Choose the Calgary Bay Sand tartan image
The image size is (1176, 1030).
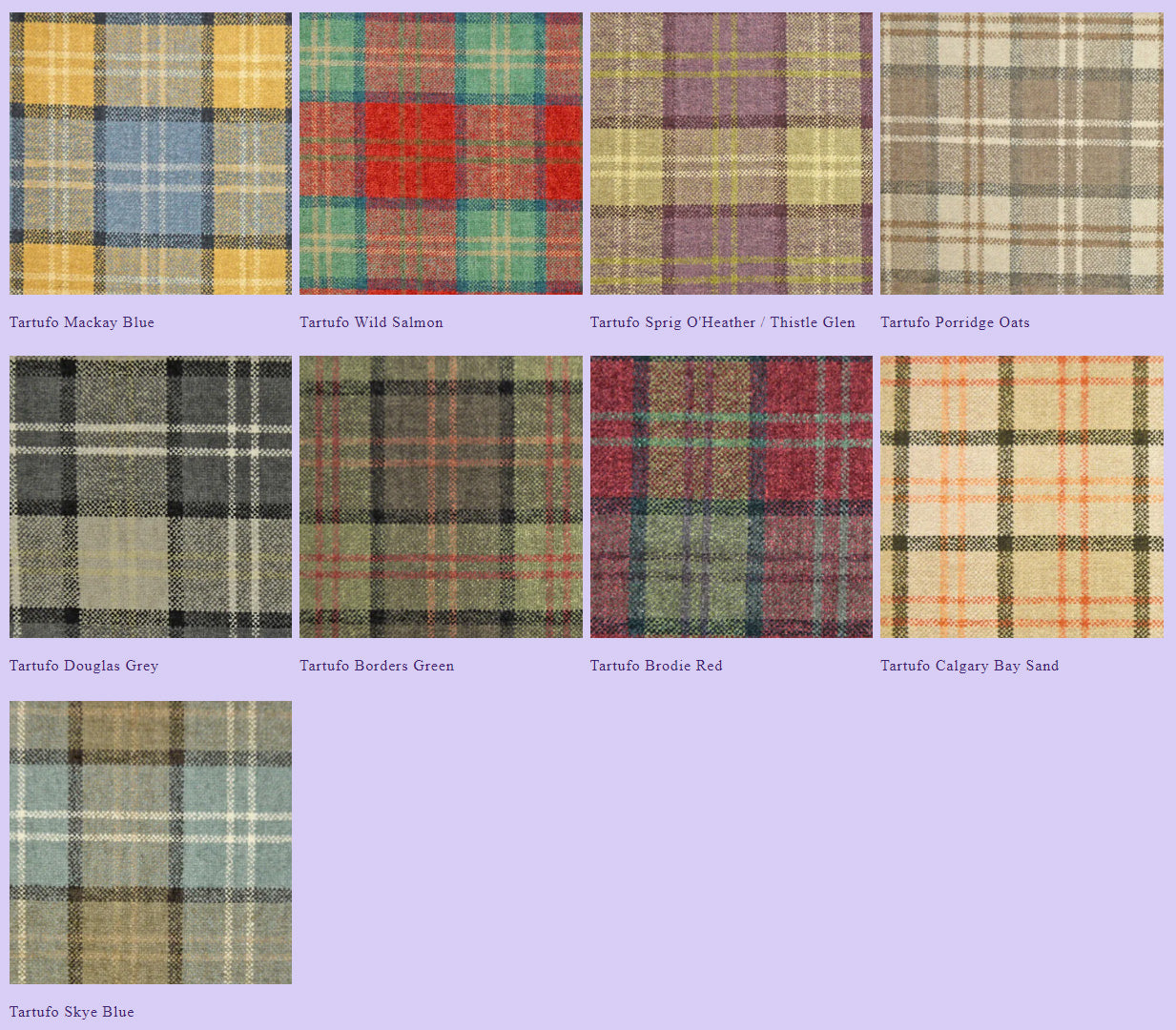tap(1021, 497)
